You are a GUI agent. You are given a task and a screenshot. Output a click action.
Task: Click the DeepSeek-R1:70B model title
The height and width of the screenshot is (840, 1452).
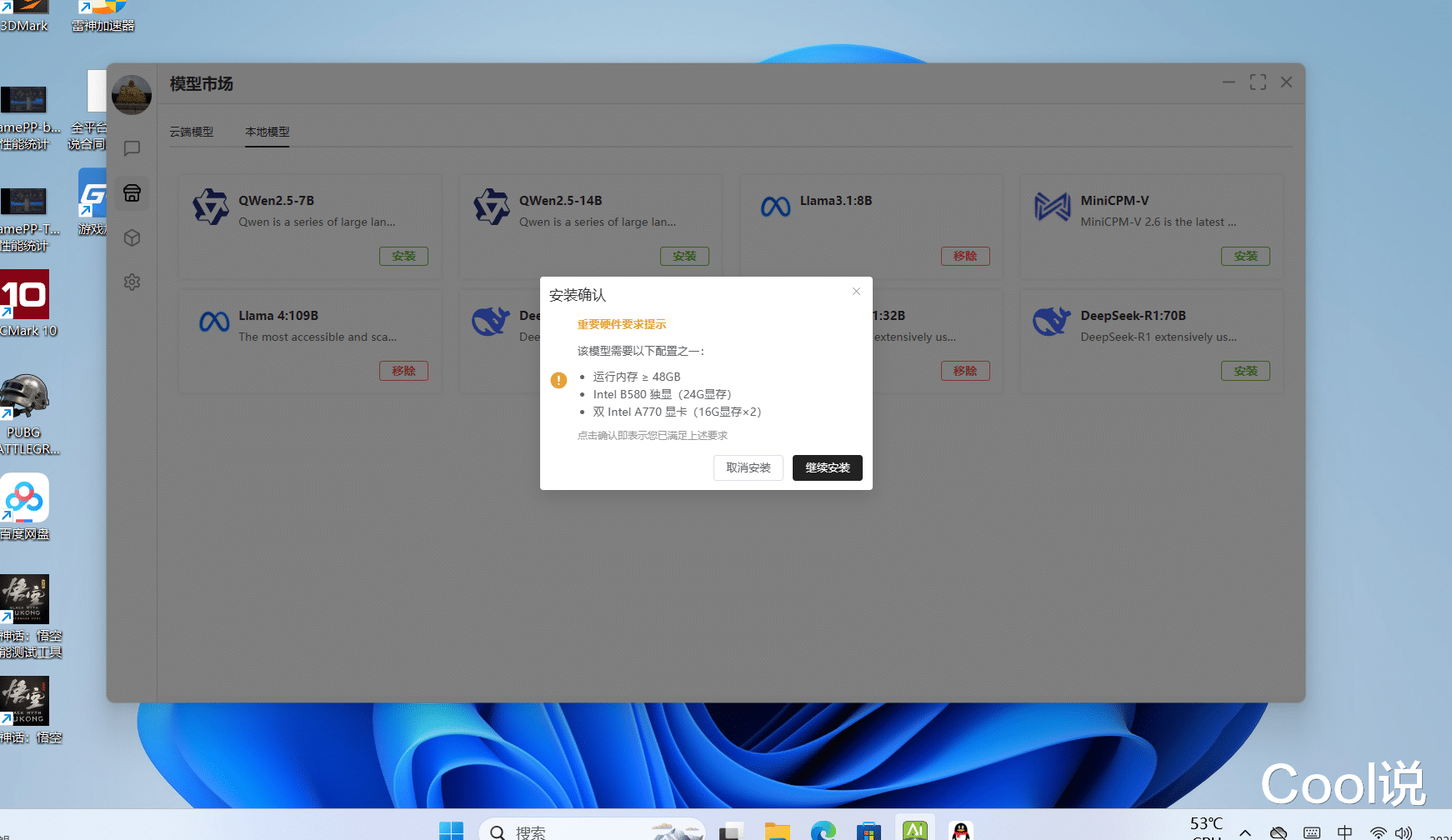tap(1133, 316)
